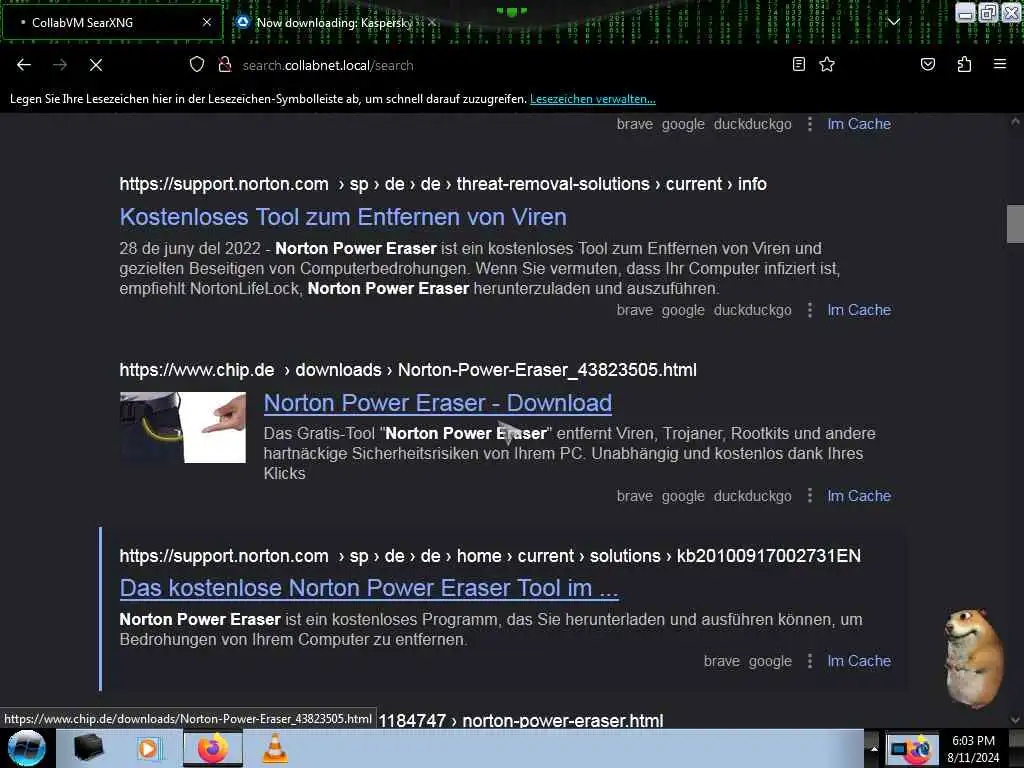The height and width of the screenshot is (768, 1024).
Task: Open Kostenloses Tool zum Entfernen von Viren
Action: pos(343,217)
